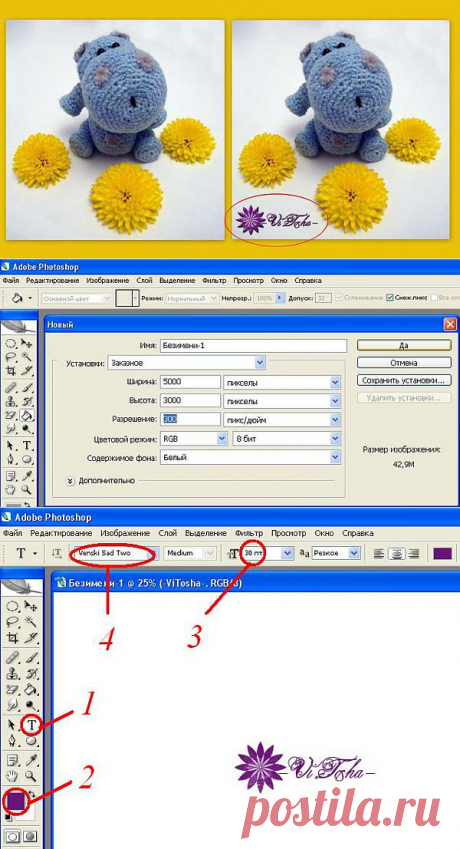Toggle the Сглаживание checkbox
Screen dimensions: 460x849
pos(339,298)
